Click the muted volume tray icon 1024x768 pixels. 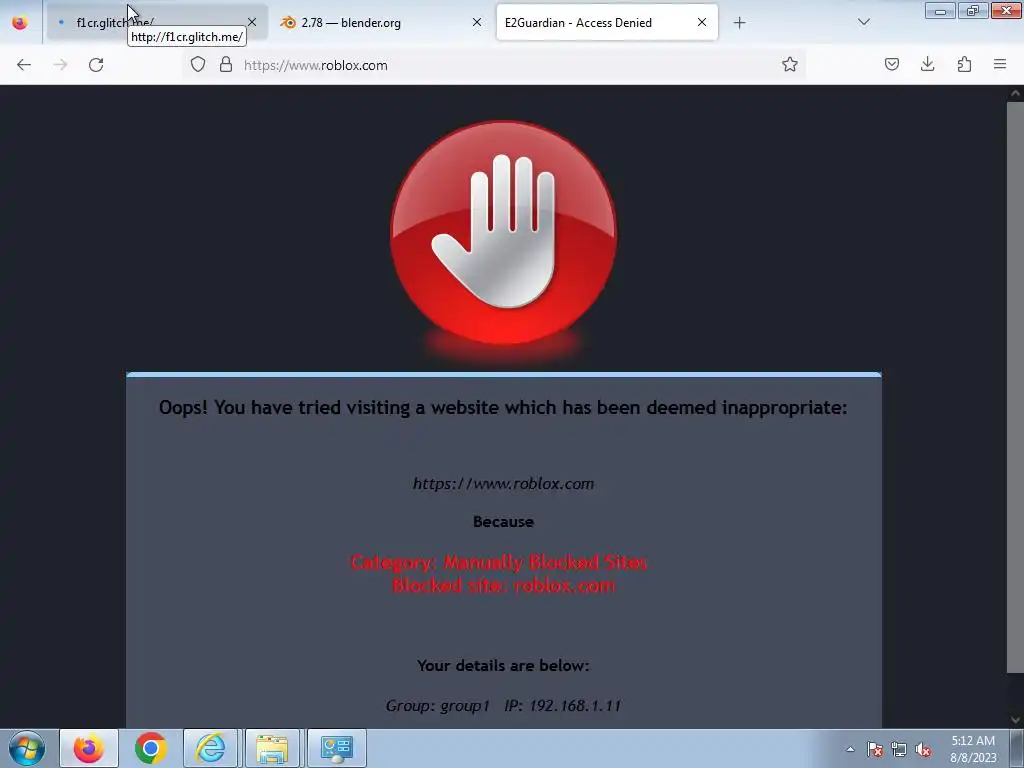pos(923,749)
